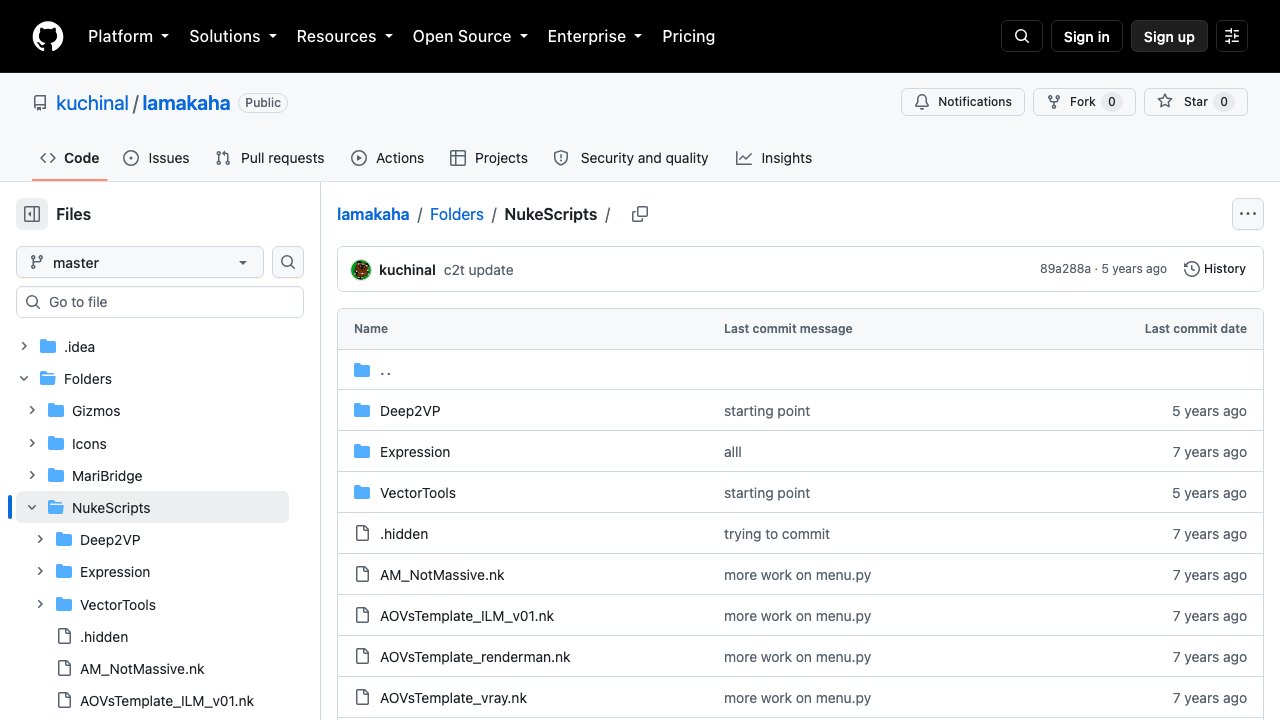
Task: Open the Projects tab
Action: 489,158
